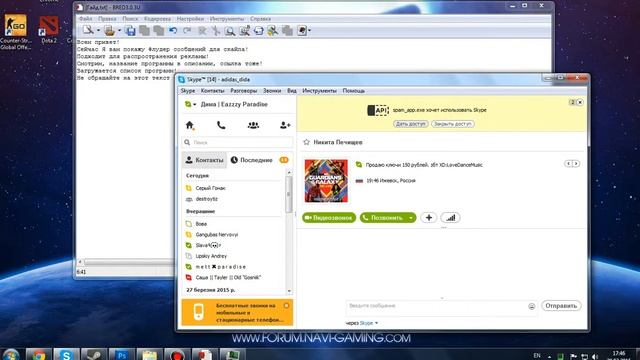Image resolution: width=640 pixels, height=360 pixels.
Task: Open the Skype menu in the Skype menu bar
Action: click(188, 91)
